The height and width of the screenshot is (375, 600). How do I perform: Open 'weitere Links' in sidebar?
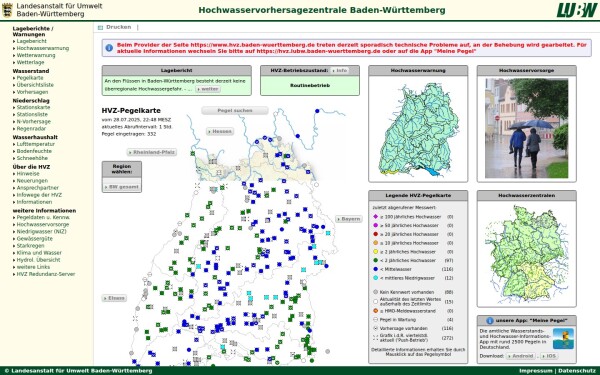click(x=33, y=267)
